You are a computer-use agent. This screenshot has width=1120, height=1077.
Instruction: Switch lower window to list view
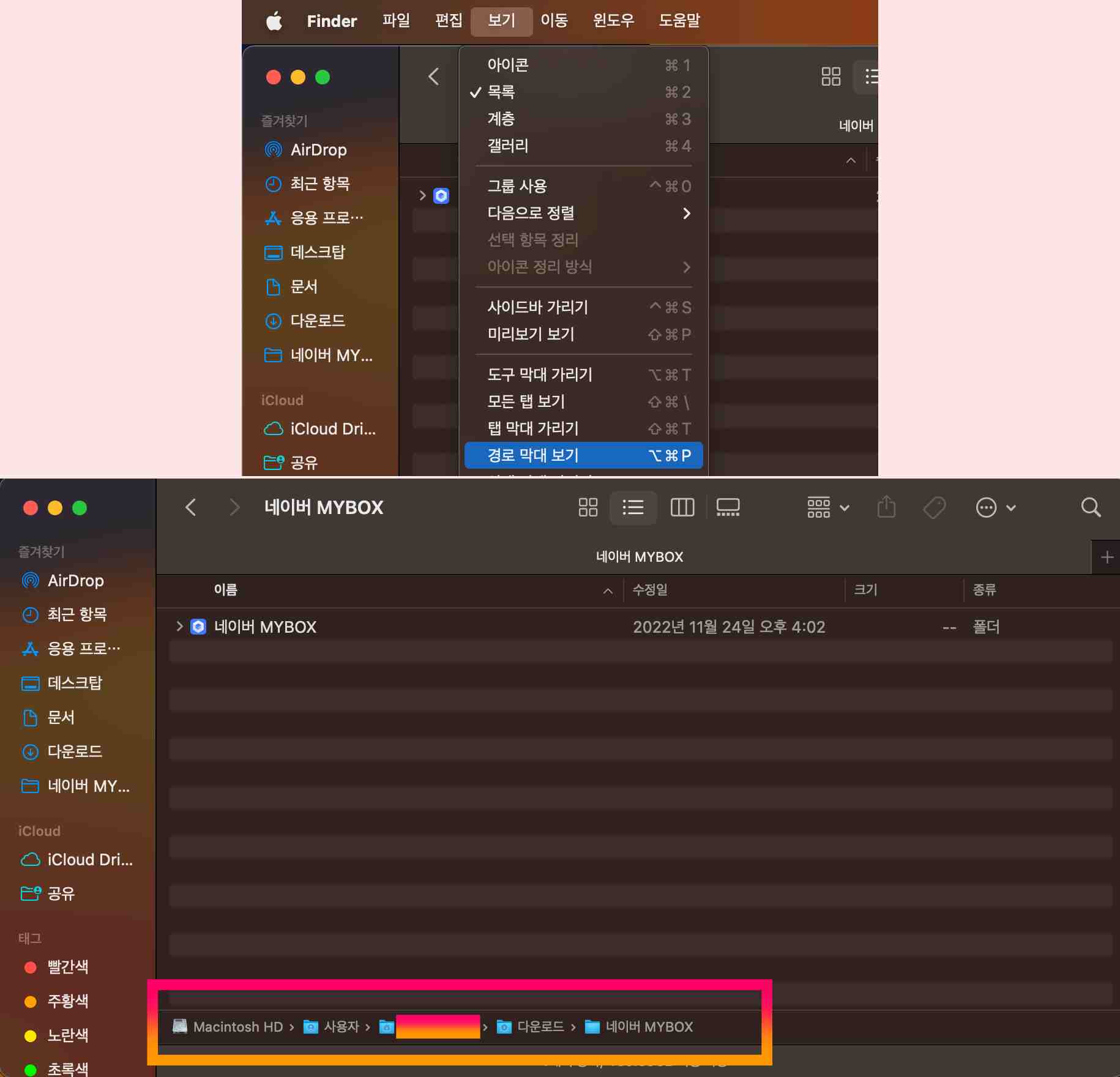coord(633,507)
